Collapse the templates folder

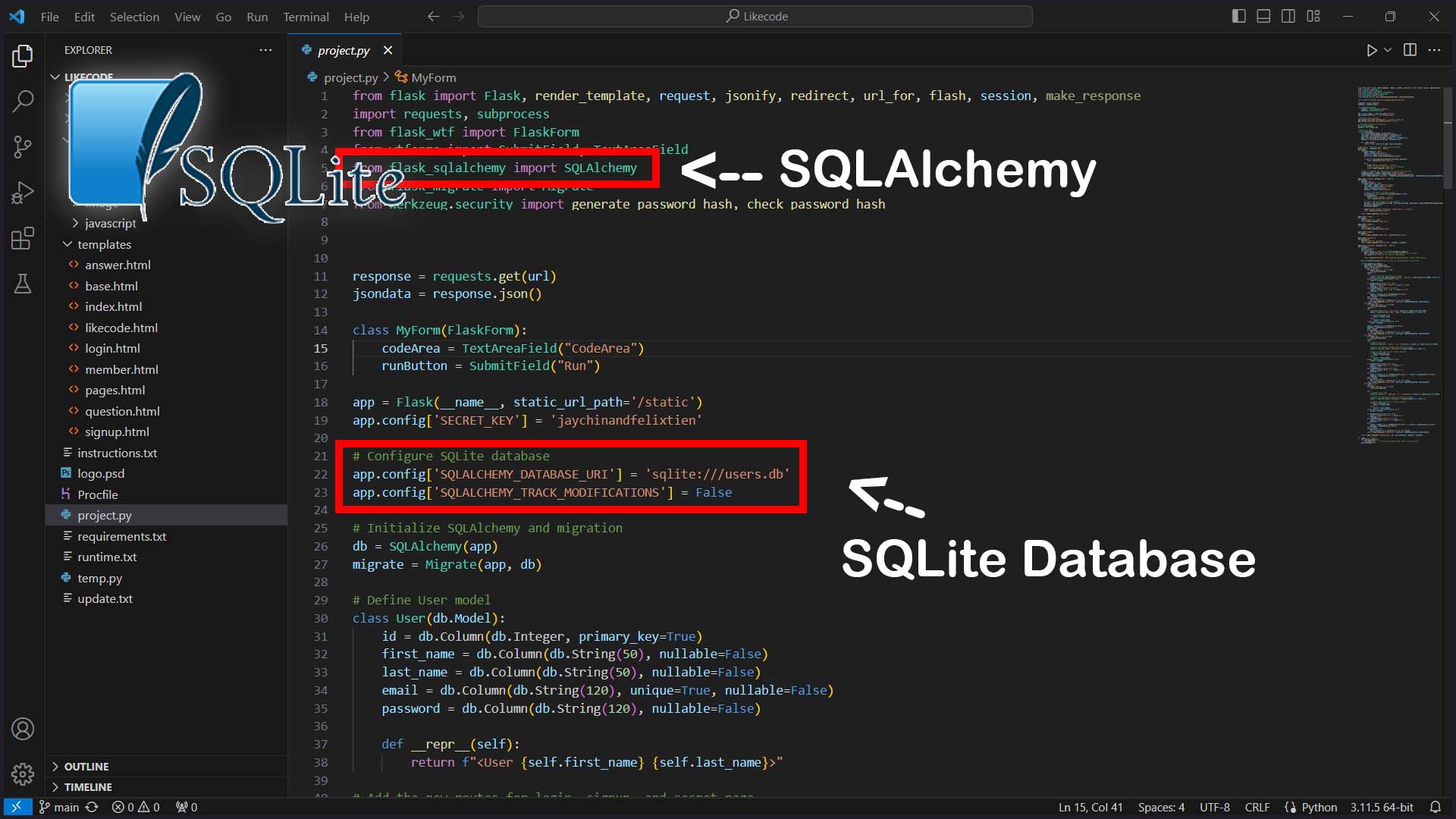pyautogui.click(x=104, y=244)
